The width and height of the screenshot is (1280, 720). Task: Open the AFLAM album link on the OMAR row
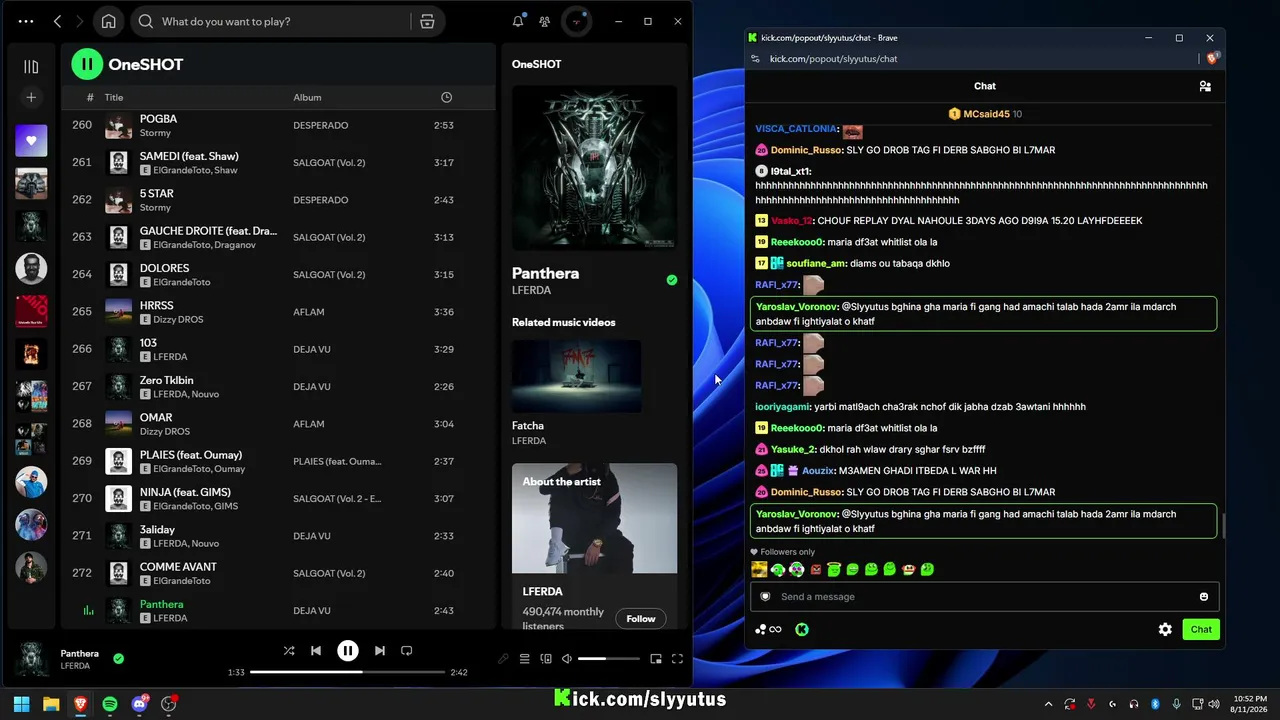click(308, 424)
